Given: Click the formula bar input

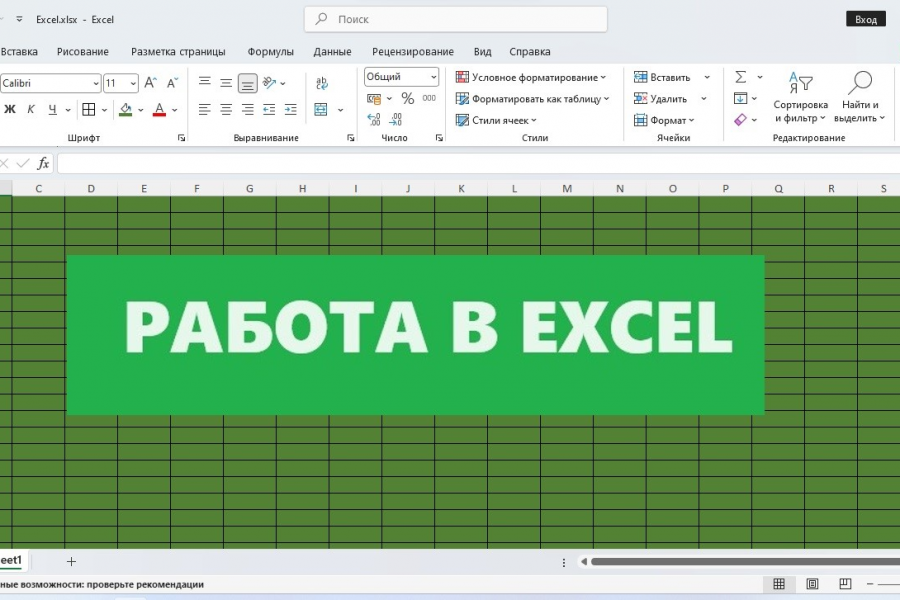Looking at the screenshot, I should click(x=479, y=164).
